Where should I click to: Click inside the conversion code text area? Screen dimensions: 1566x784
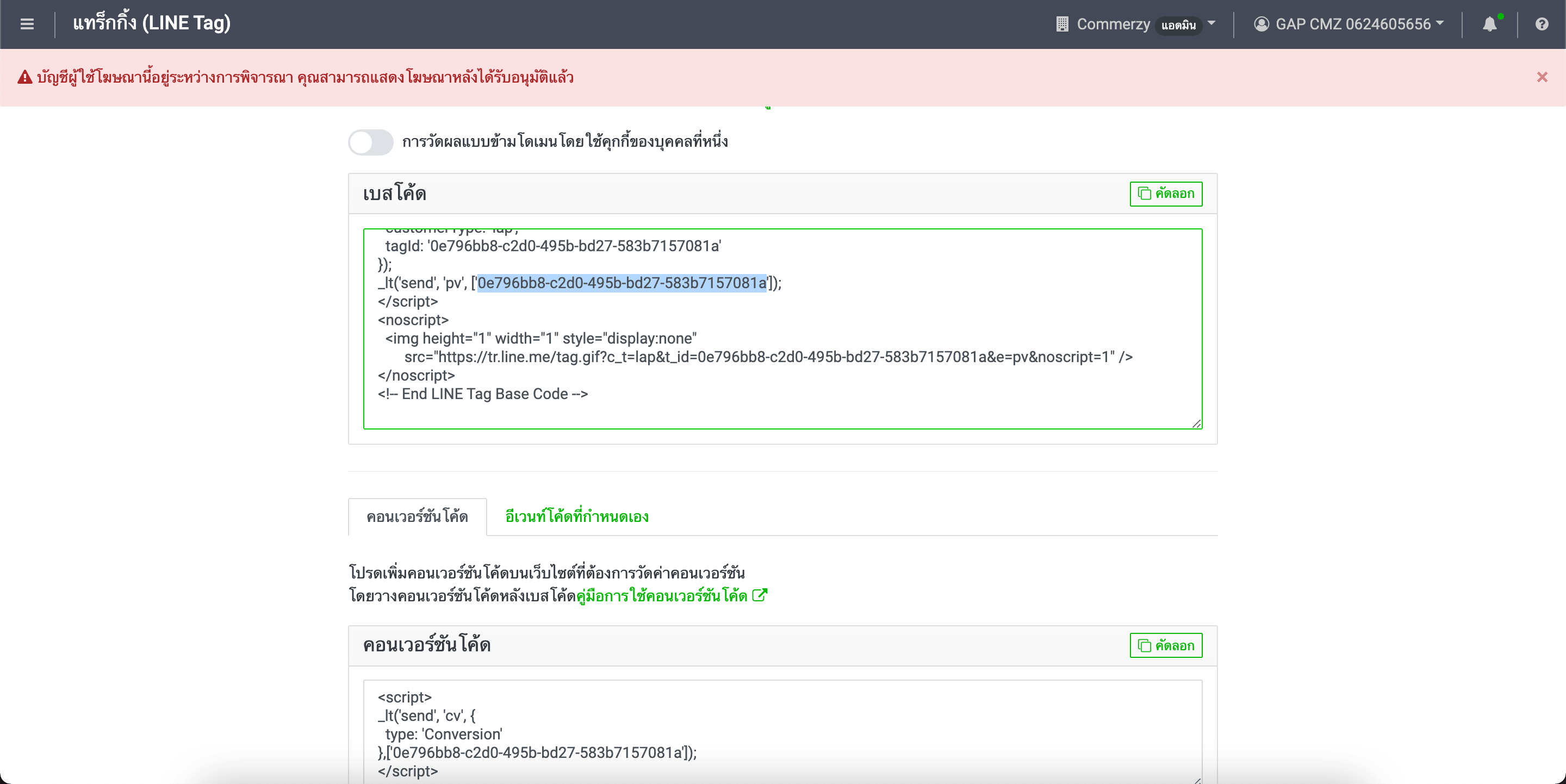pos(782,732)
